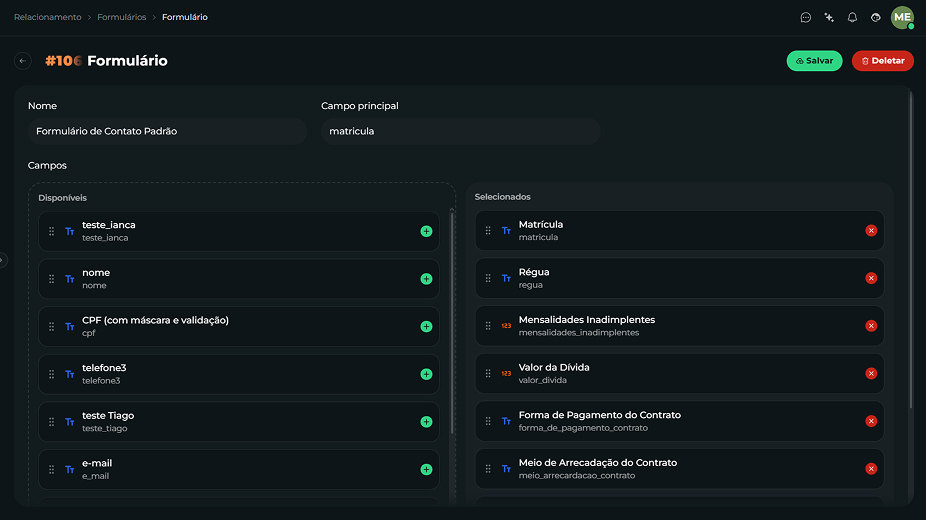
Task: Add the telefone3 field
Action: [x=426, y=374]
